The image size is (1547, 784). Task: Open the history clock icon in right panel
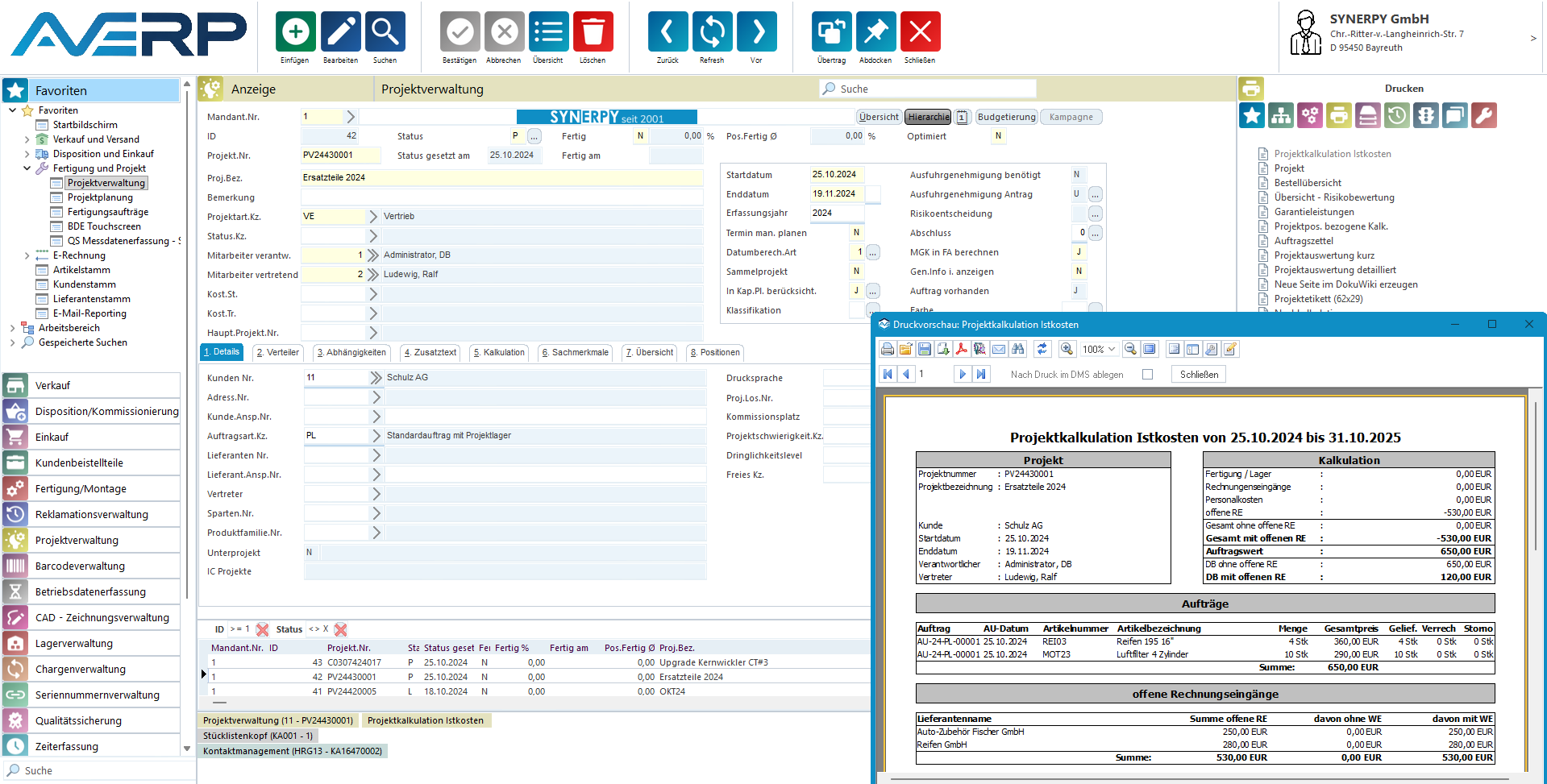tap(1397, 115)
